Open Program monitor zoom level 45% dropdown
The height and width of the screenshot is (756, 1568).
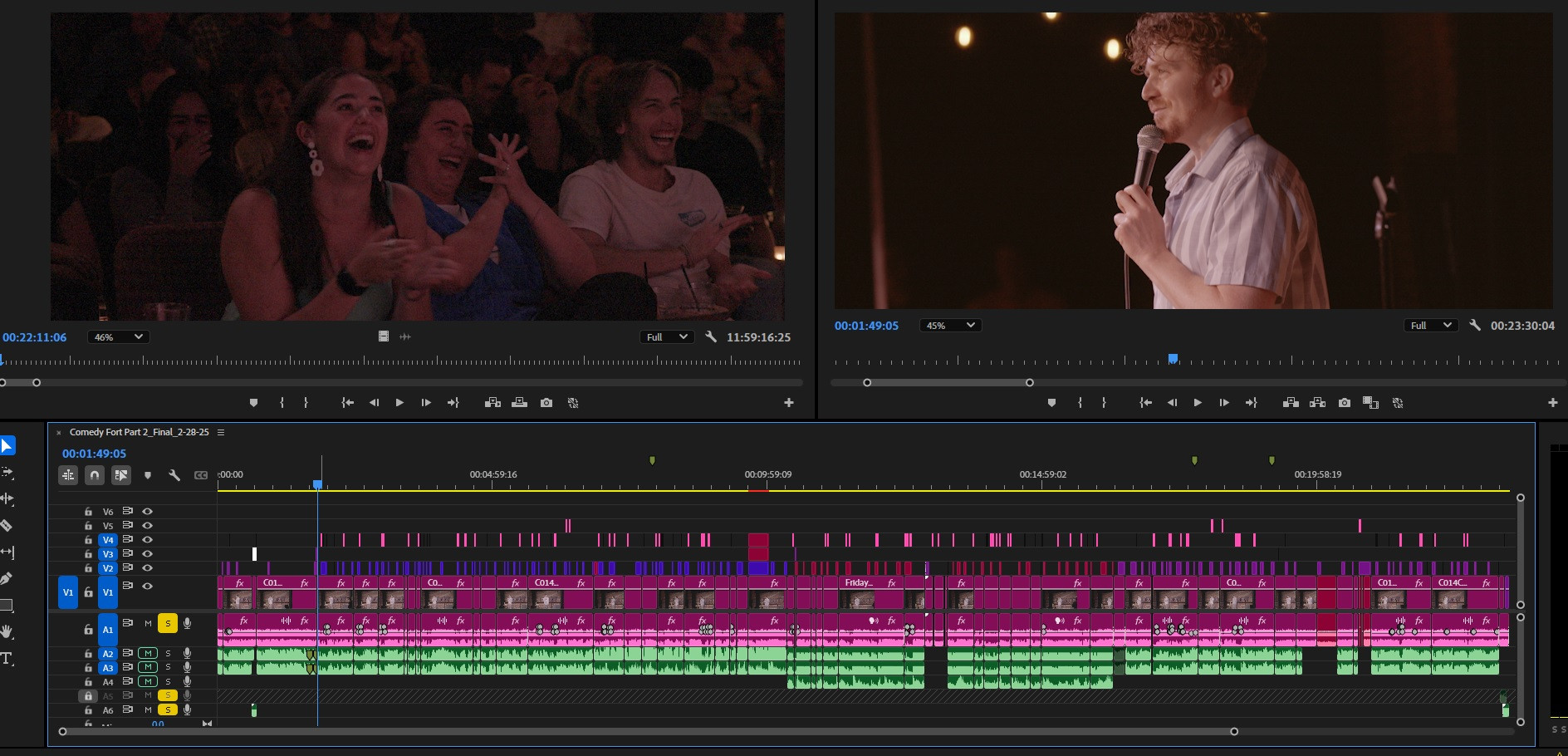click(951, 325)
